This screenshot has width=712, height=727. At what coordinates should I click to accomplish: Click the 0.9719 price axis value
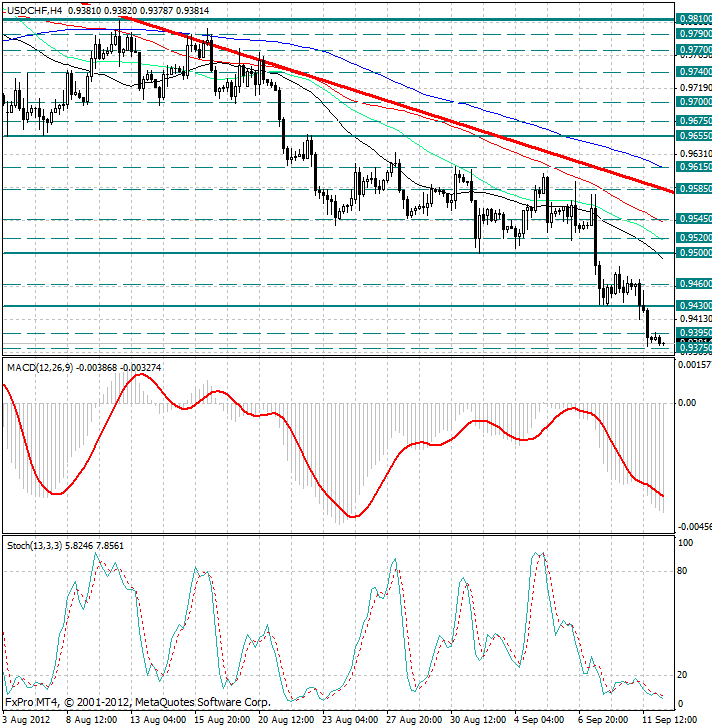click(695, 88)
